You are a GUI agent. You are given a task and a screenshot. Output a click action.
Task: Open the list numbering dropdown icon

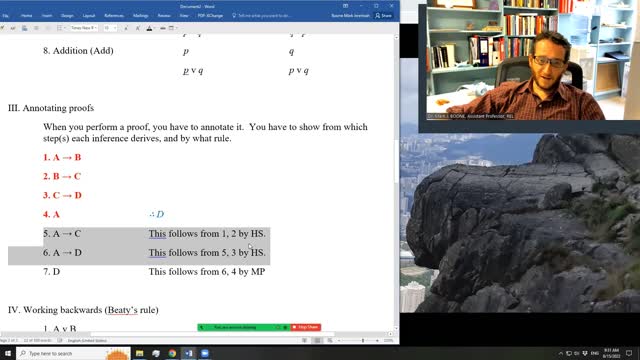coord(60,28)
